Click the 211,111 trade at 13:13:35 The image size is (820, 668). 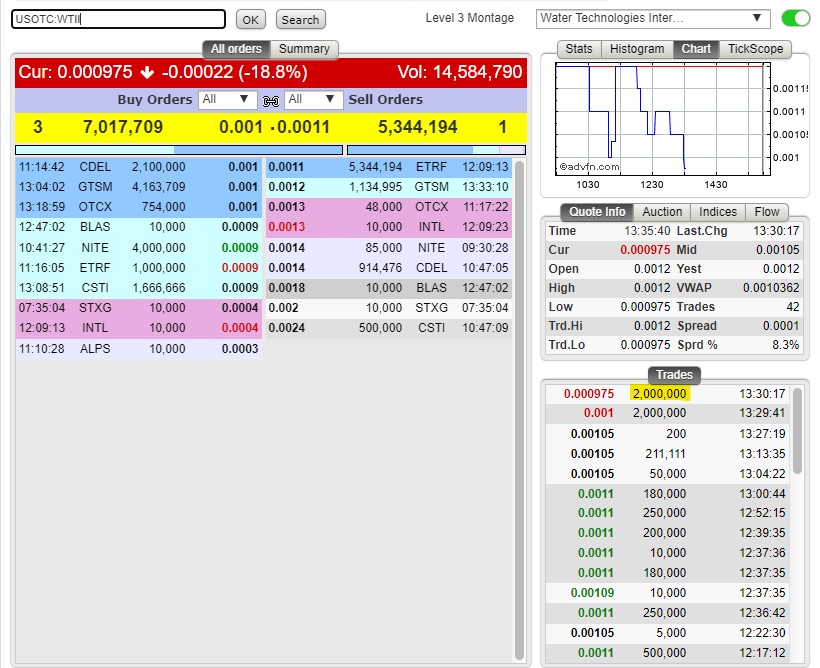[666, 454]
